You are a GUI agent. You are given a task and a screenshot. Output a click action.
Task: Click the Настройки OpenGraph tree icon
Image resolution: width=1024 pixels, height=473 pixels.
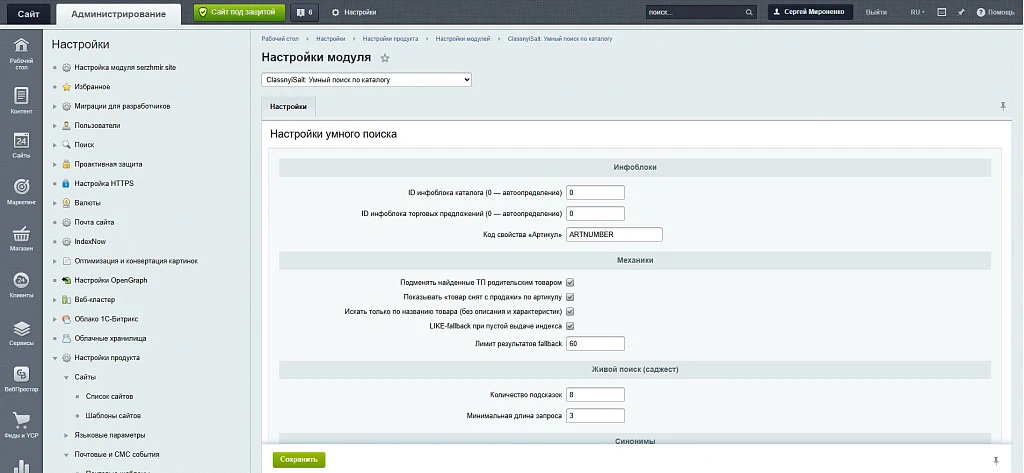tap(66, 280)
